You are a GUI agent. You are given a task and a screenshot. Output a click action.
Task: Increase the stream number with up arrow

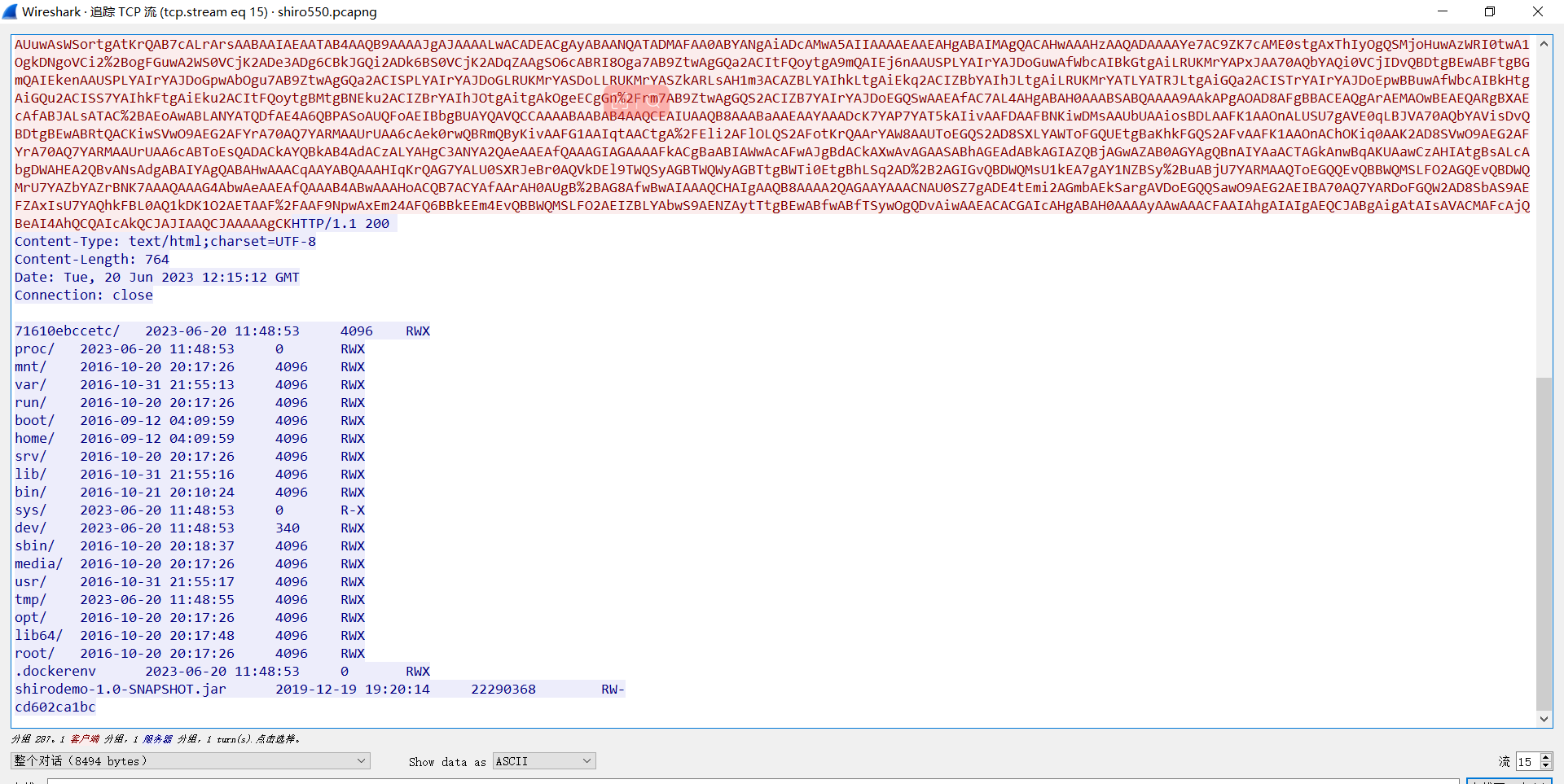tap(1546, 757)
